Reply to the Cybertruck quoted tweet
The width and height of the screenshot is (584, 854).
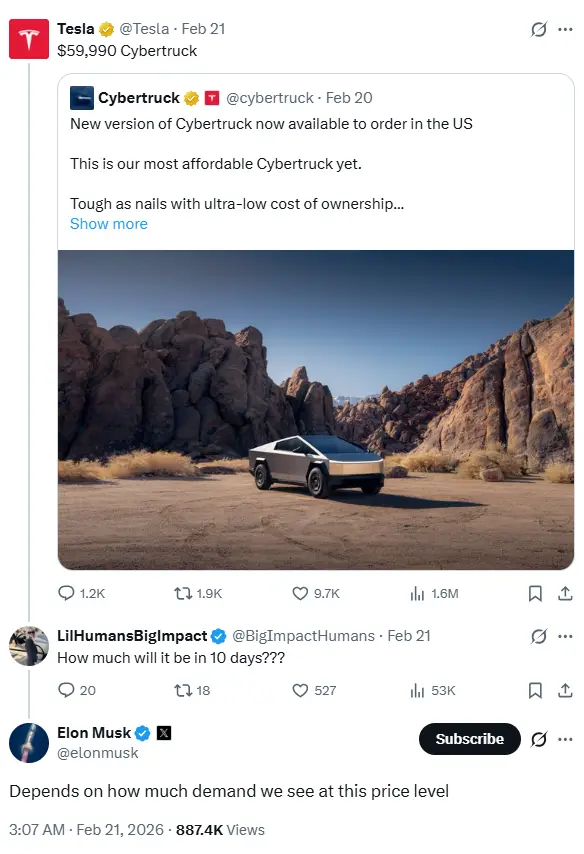click(x=66, y=593)
